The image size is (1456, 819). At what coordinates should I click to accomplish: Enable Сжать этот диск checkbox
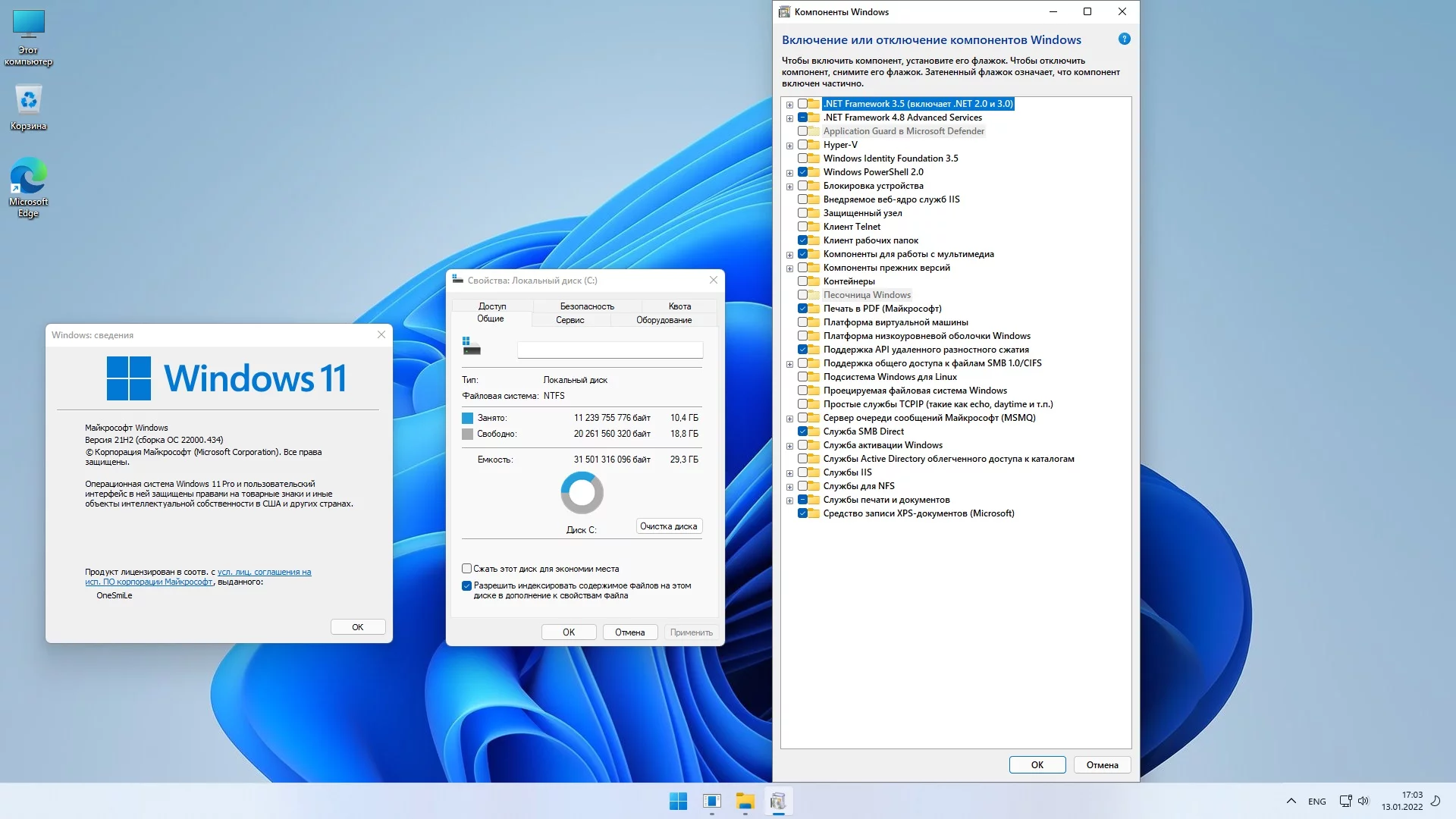click(466, 568)
